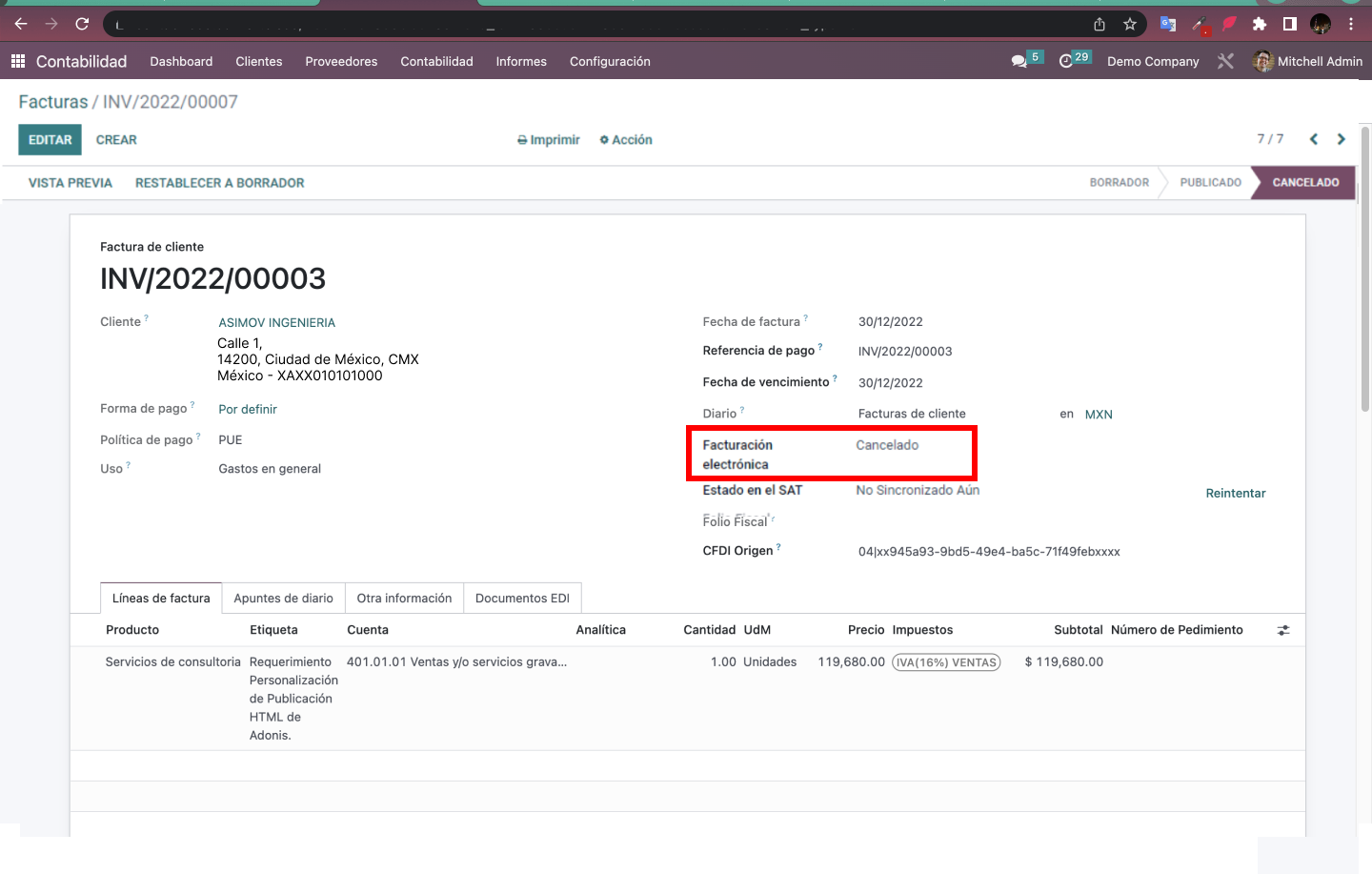Switch to Apuntes de diario tab
The image size is (1372, 874).
click(284, 599)
